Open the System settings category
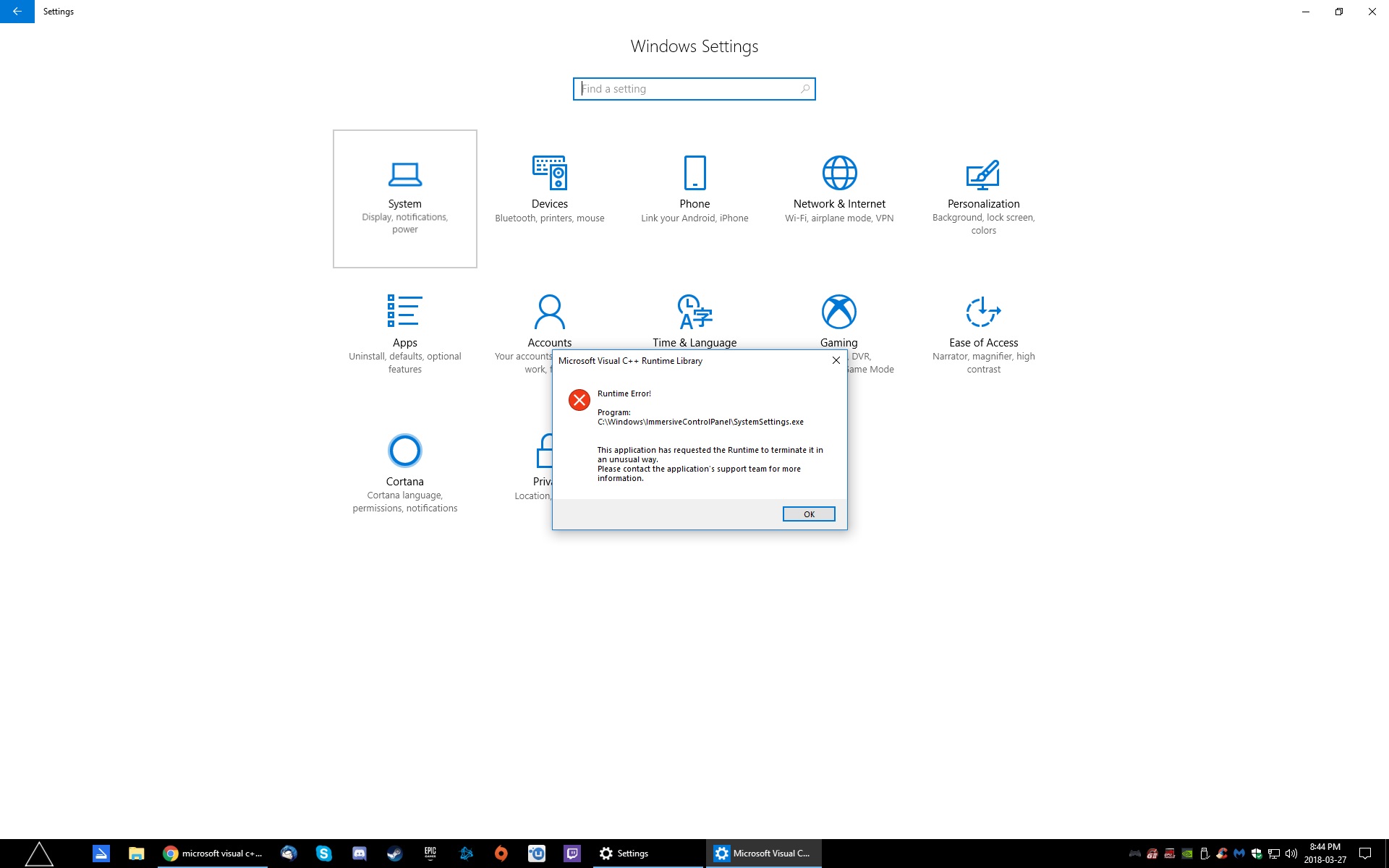 pos(404,198)
